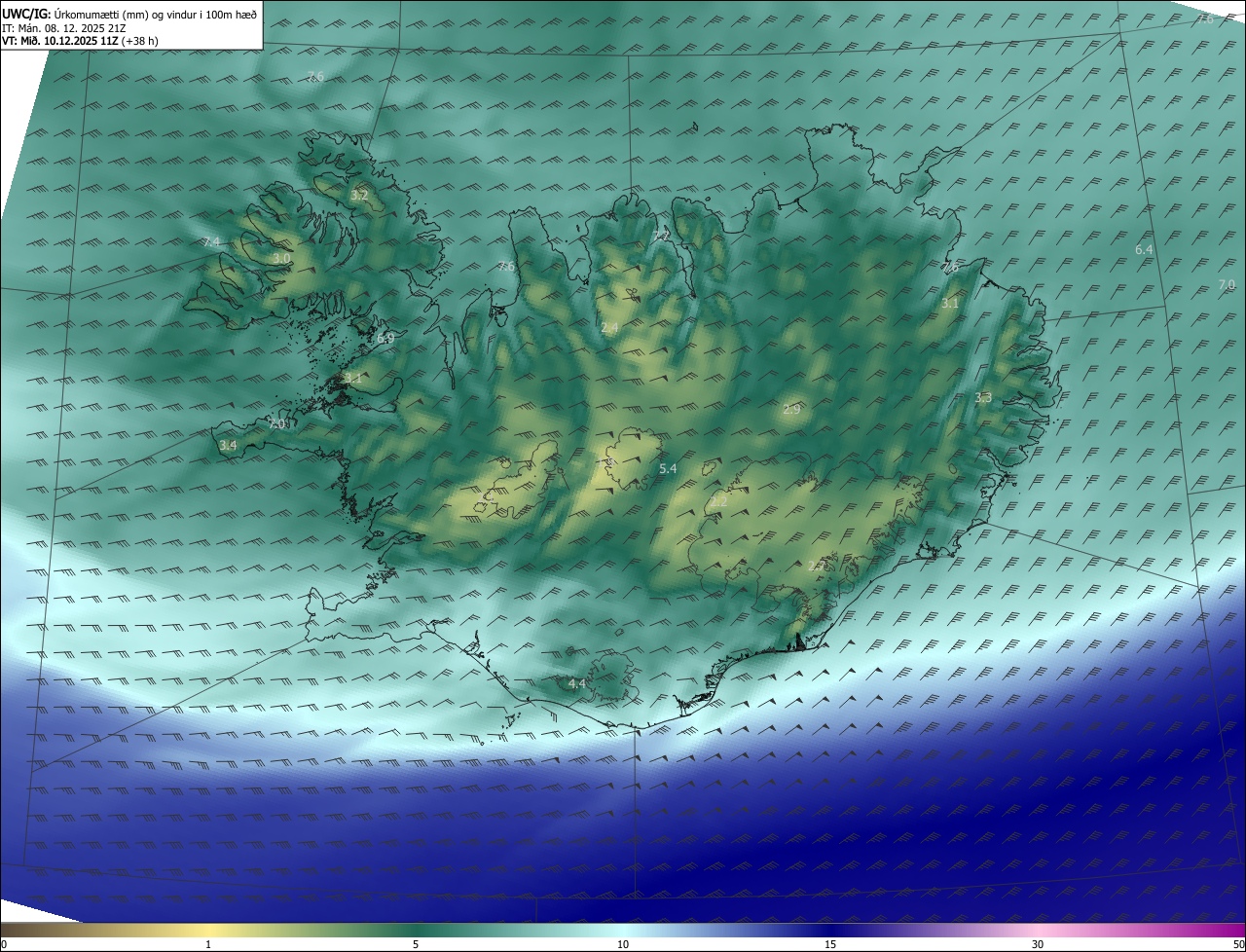This screenshot has height=952, width=1246.
Task: Click the 30 tick label on the color scale
Action: point(1038,944)
